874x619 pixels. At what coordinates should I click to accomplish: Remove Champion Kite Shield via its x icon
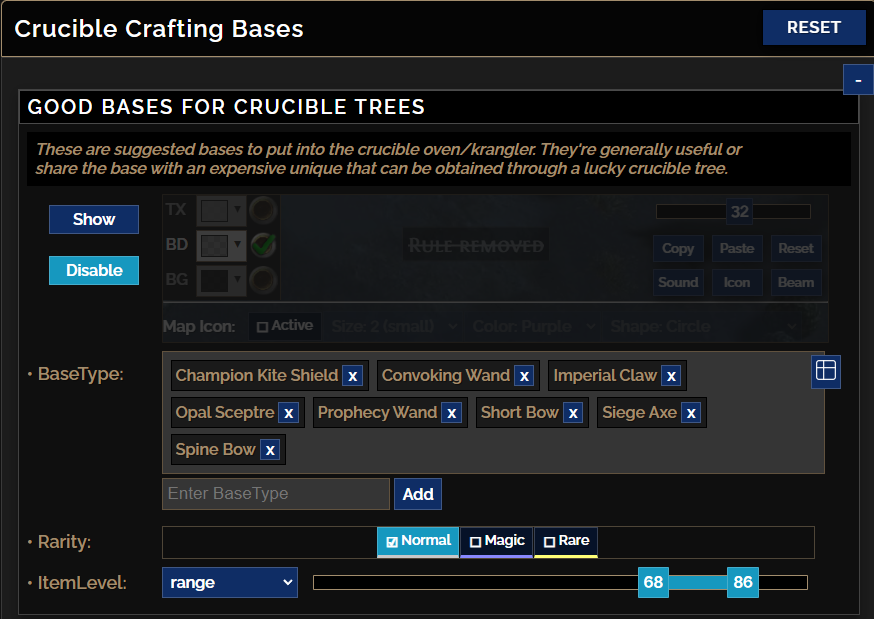click(352, 376)
